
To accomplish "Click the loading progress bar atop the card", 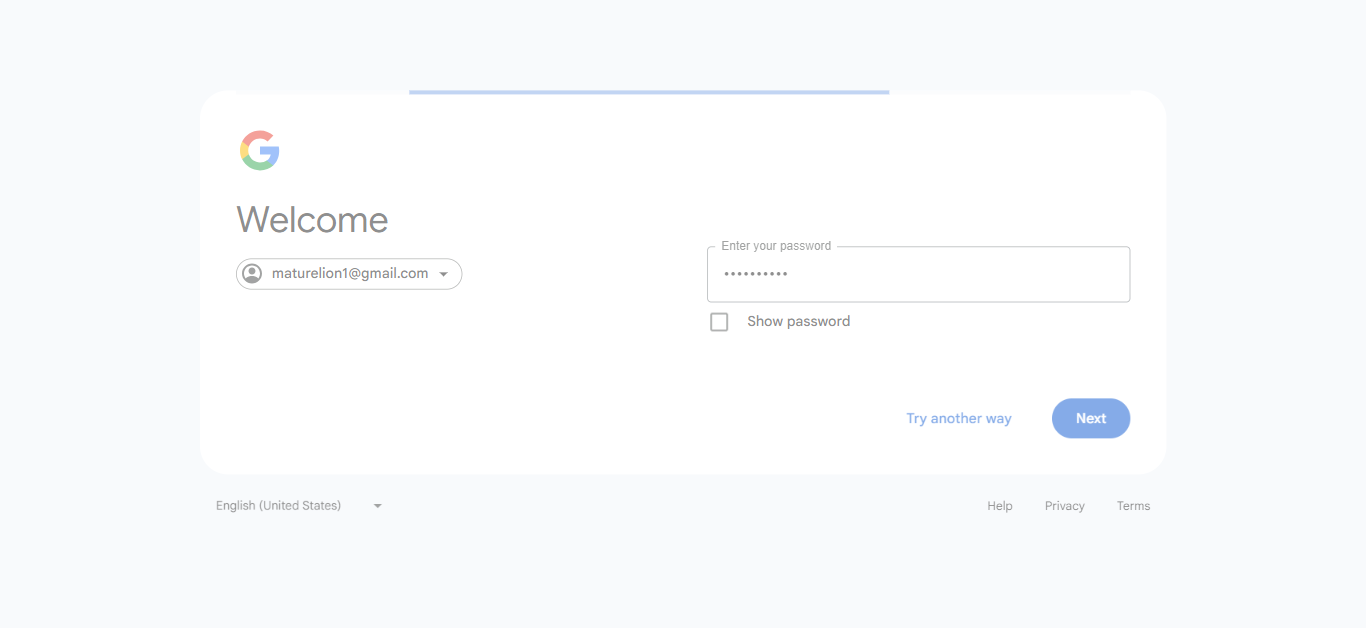I will [649, 92].
